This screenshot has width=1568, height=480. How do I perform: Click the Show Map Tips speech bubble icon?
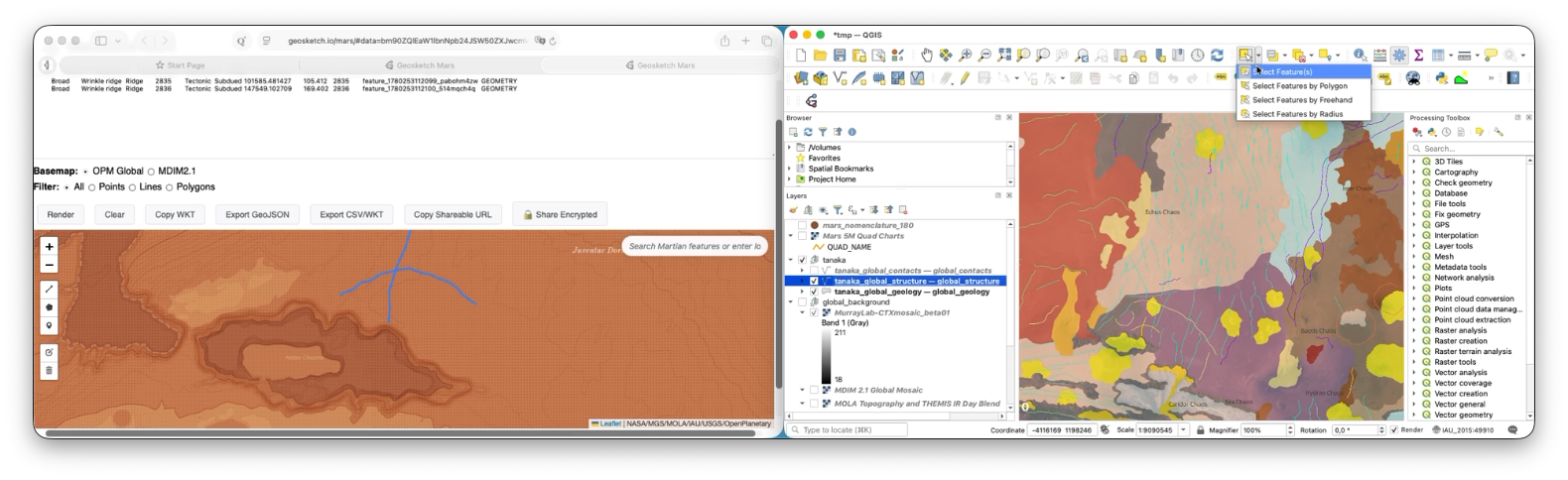click(x=1491, y=56)
